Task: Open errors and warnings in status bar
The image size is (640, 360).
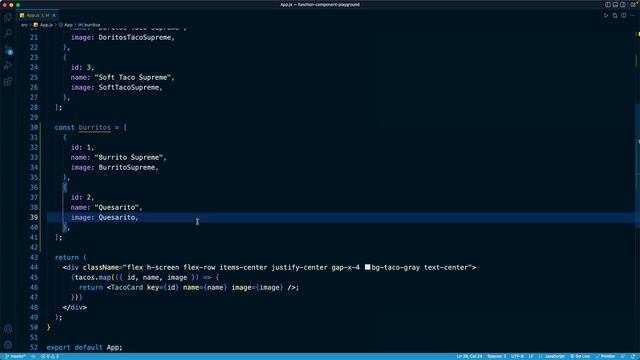Action: click(x=50, y=356)
